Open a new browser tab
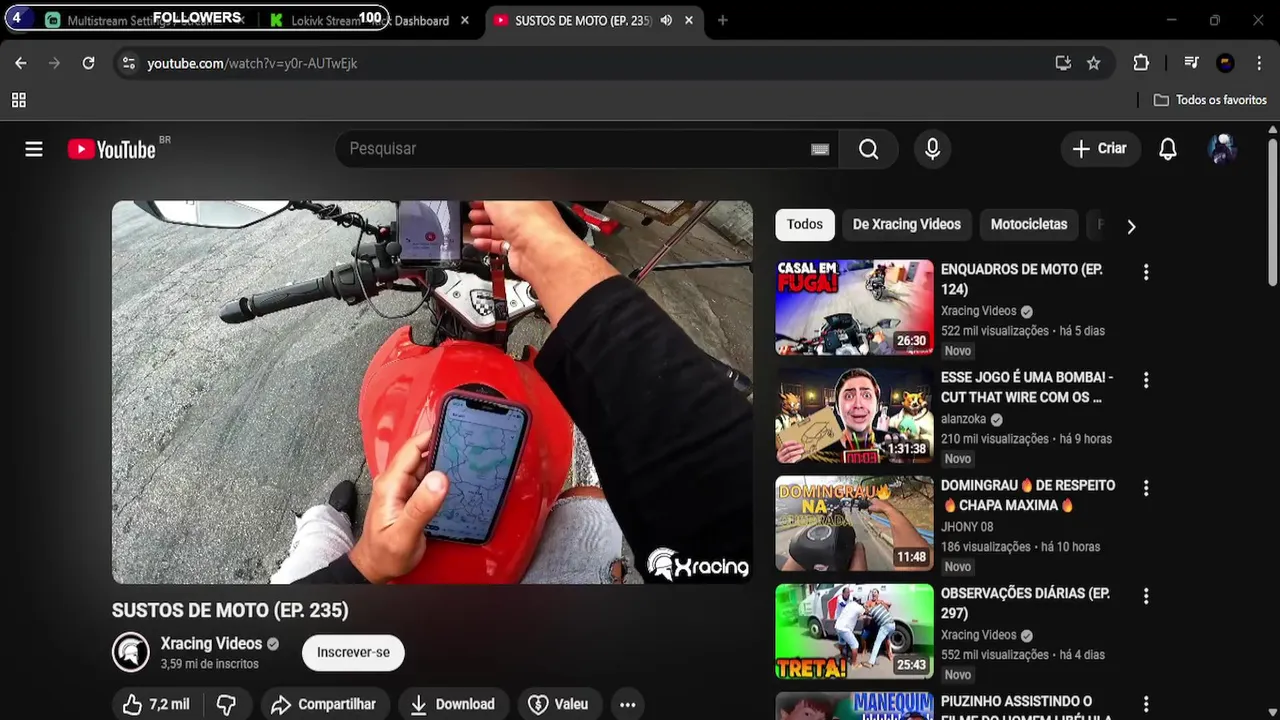 722,20
